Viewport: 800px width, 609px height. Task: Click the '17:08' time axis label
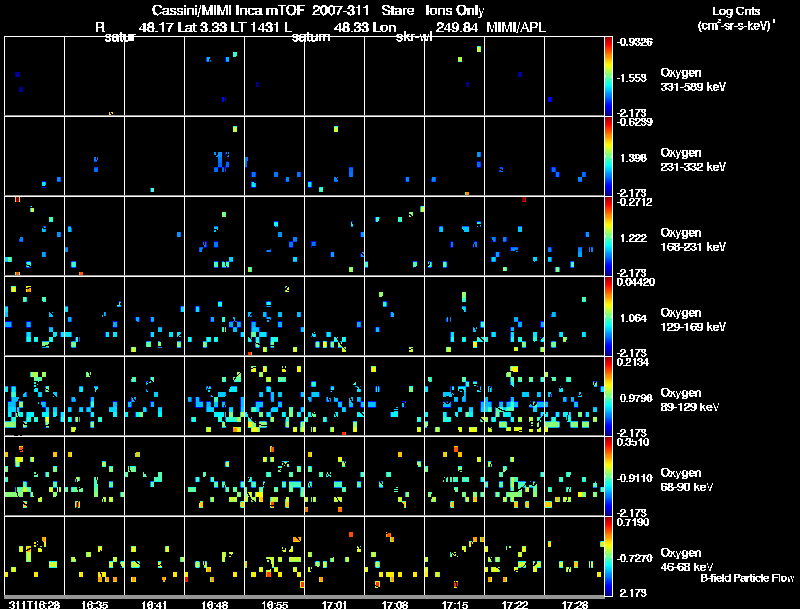(x=394, y=604)
